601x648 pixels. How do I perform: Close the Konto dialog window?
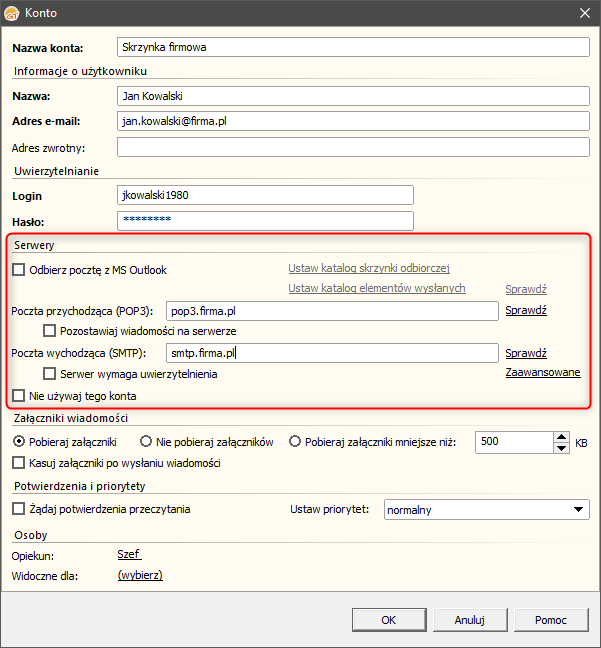click(x=585, y=13)
